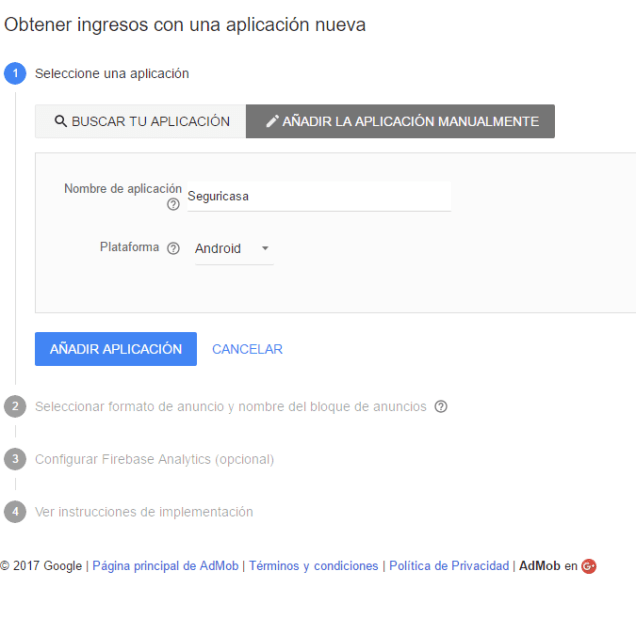Open the Android platform dropdown
This screenshot has height=619, width=636.
233,249
